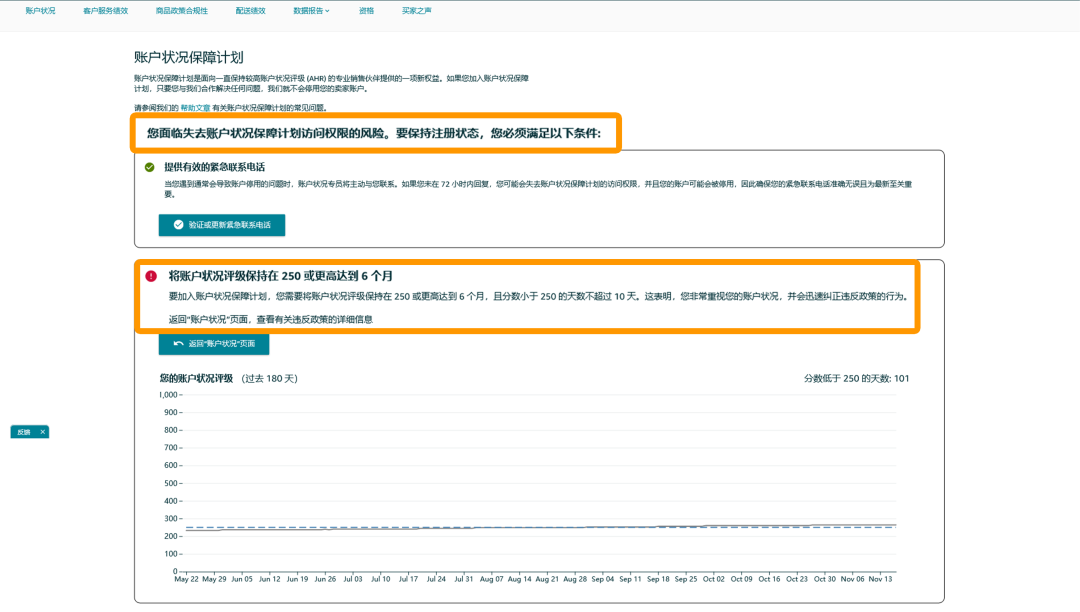Switch to the 客户服务绩效 tab

pos(106,11)
